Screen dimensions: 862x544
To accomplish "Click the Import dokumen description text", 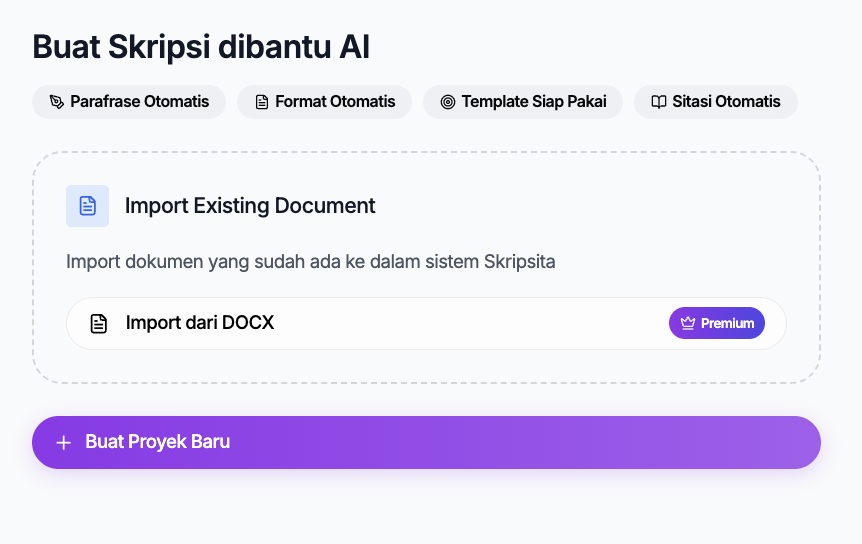I will point(310,262).
